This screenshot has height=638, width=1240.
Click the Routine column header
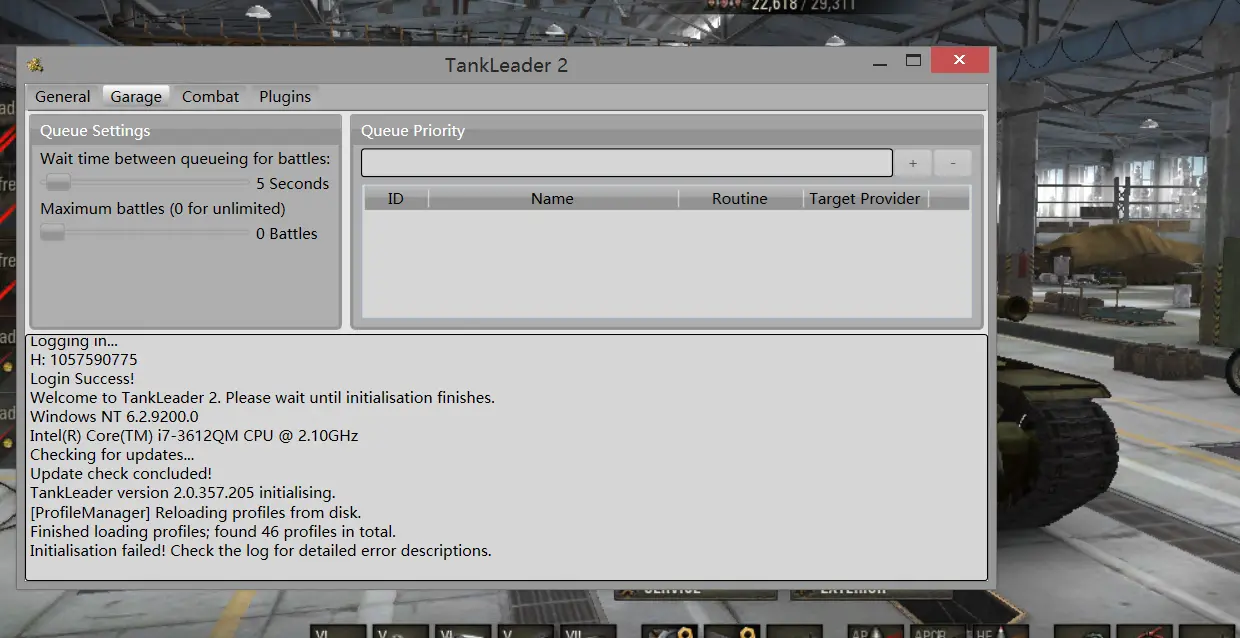[x=740, y=199]
